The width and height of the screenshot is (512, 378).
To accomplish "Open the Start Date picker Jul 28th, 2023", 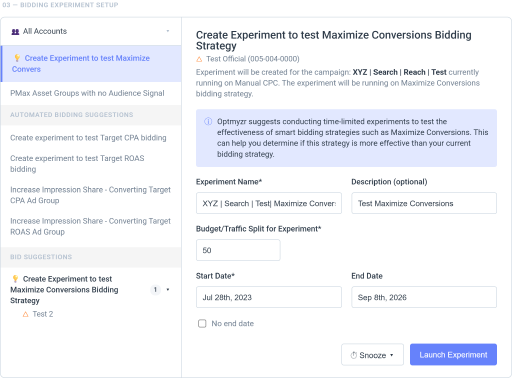I will [x=269, y=297].
